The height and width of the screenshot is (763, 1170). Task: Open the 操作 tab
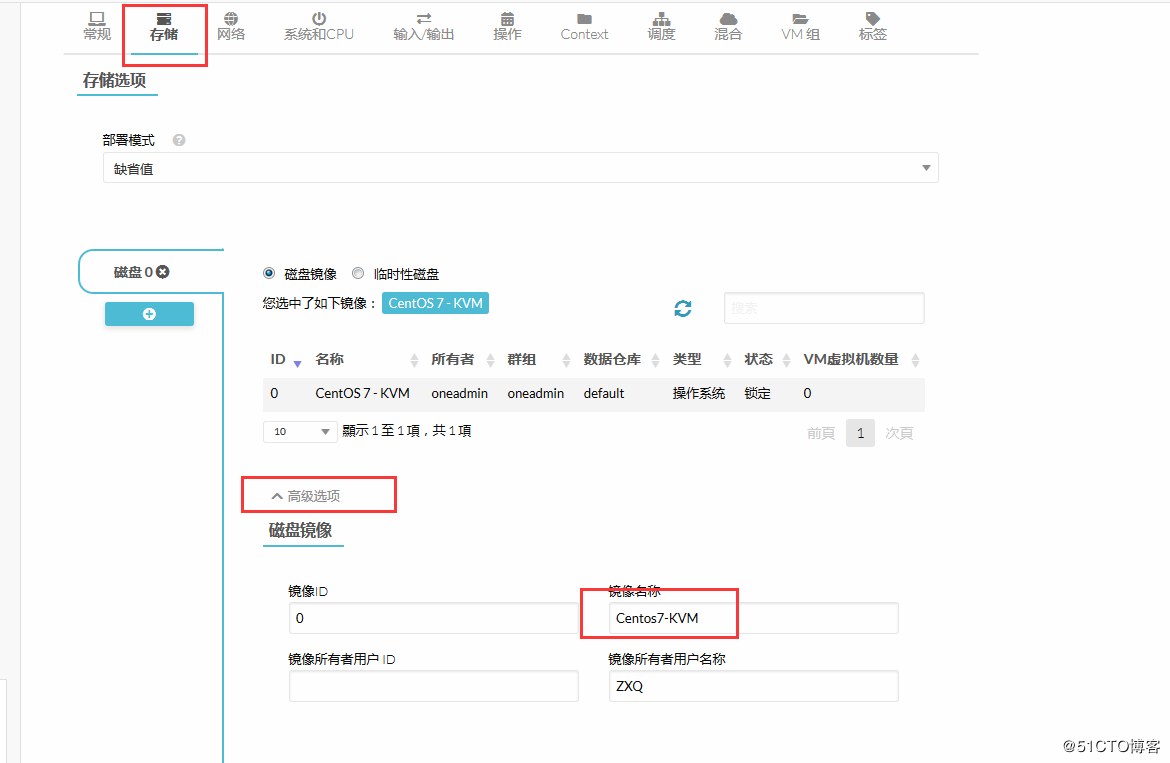point(507,27)
